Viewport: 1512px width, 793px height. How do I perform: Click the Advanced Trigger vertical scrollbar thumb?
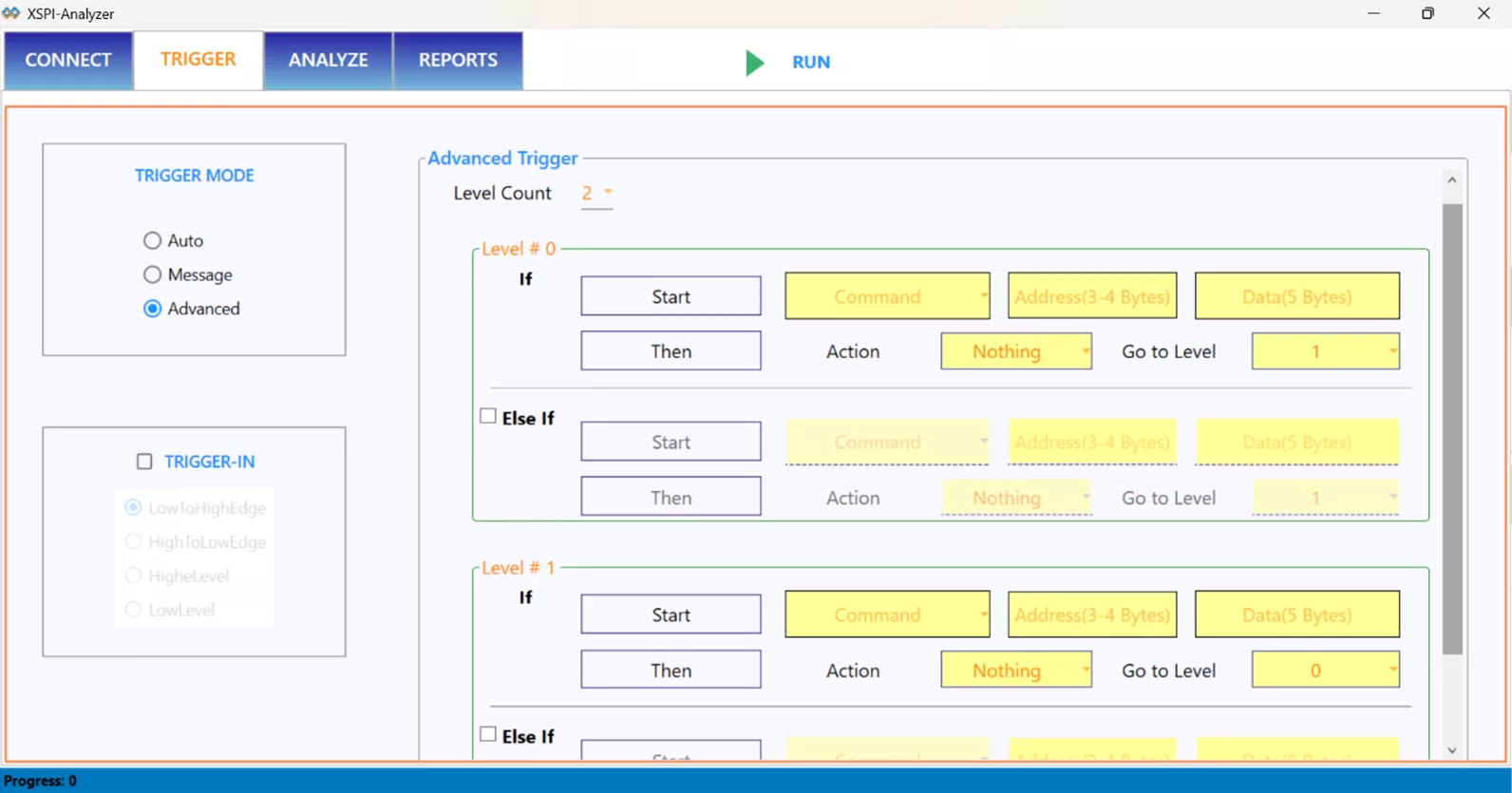coord(1451,427)
